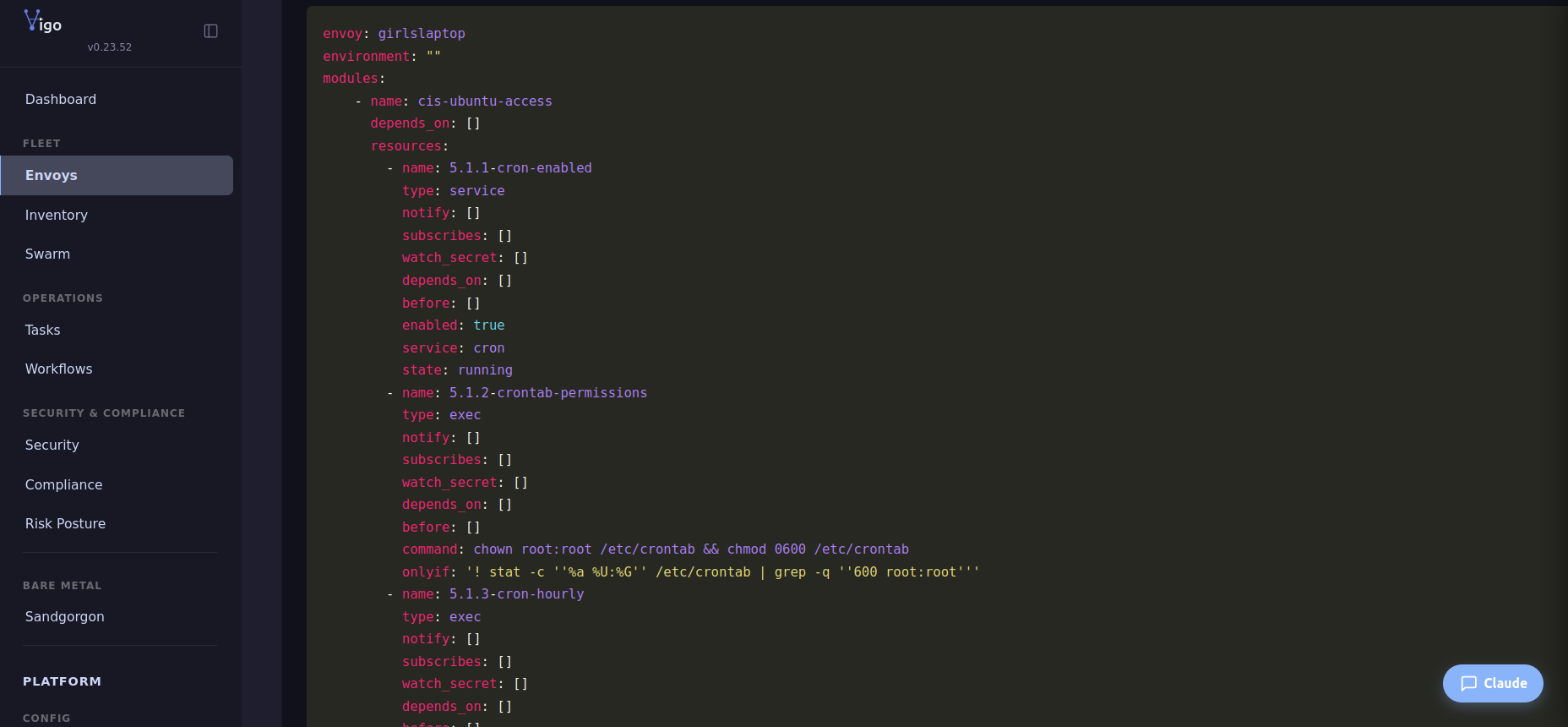Select Envoys in the Fleet section

click(117, 176)
